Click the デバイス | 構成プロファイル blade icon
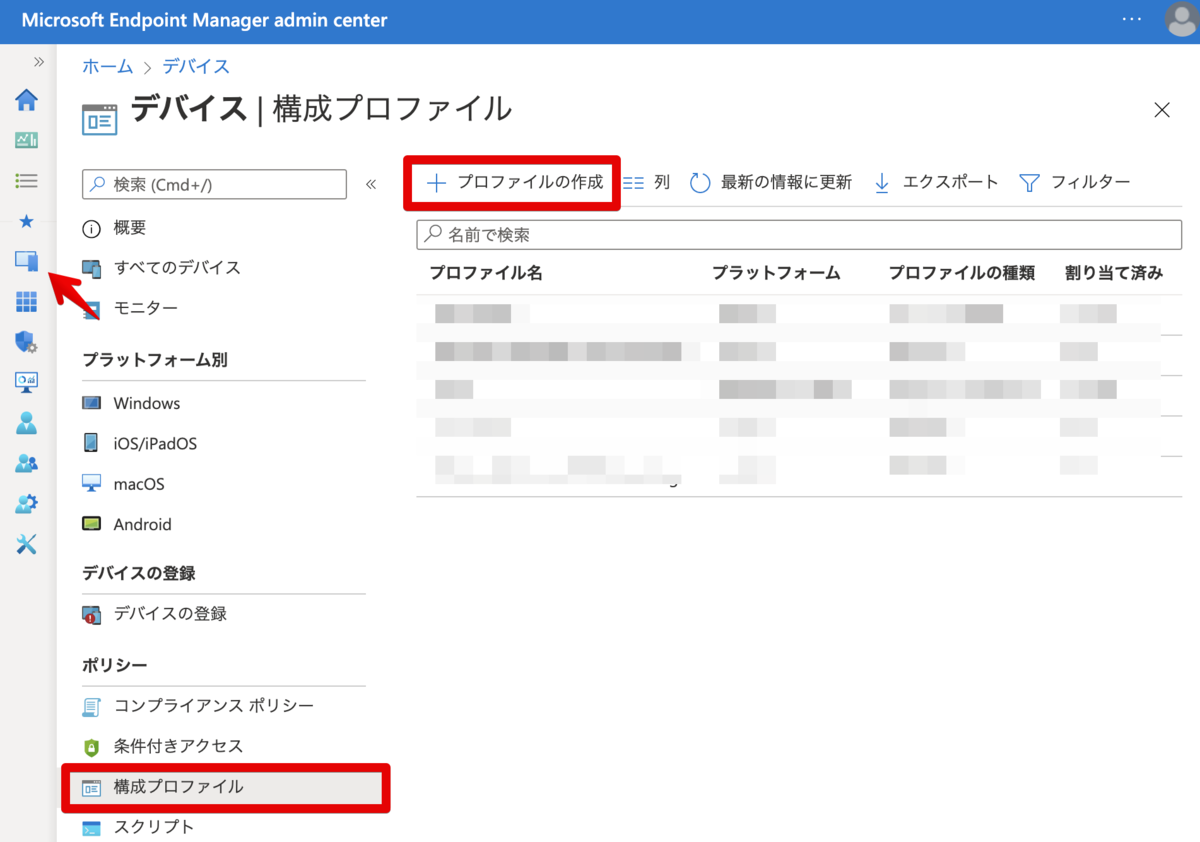 (99, 118)
